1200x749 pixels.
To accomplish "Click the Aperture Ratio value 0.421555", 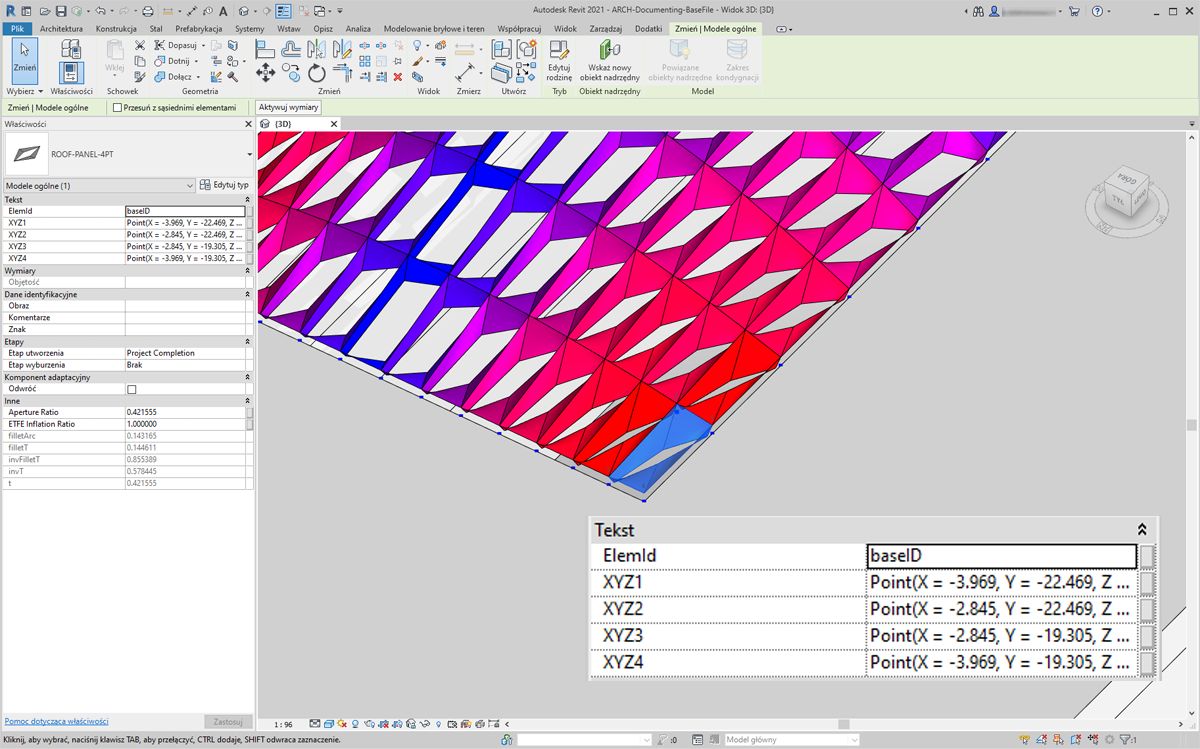I will tap(185, 412).
